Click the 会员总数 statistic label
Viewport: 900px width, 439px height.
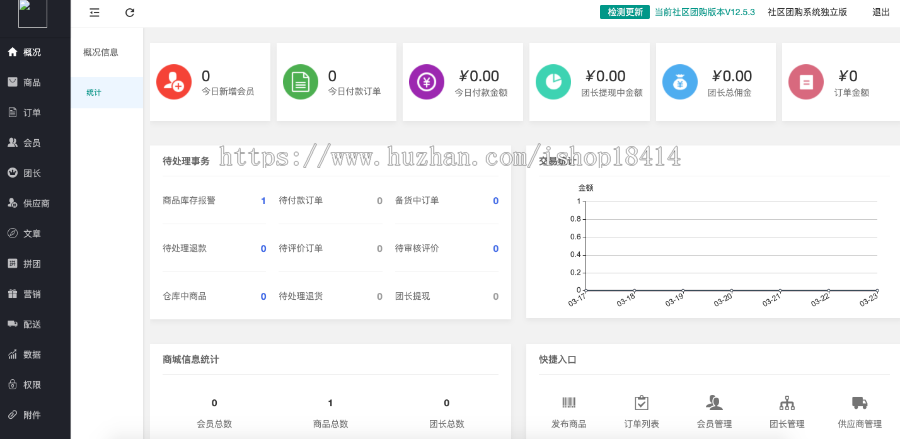click(214, 425)
